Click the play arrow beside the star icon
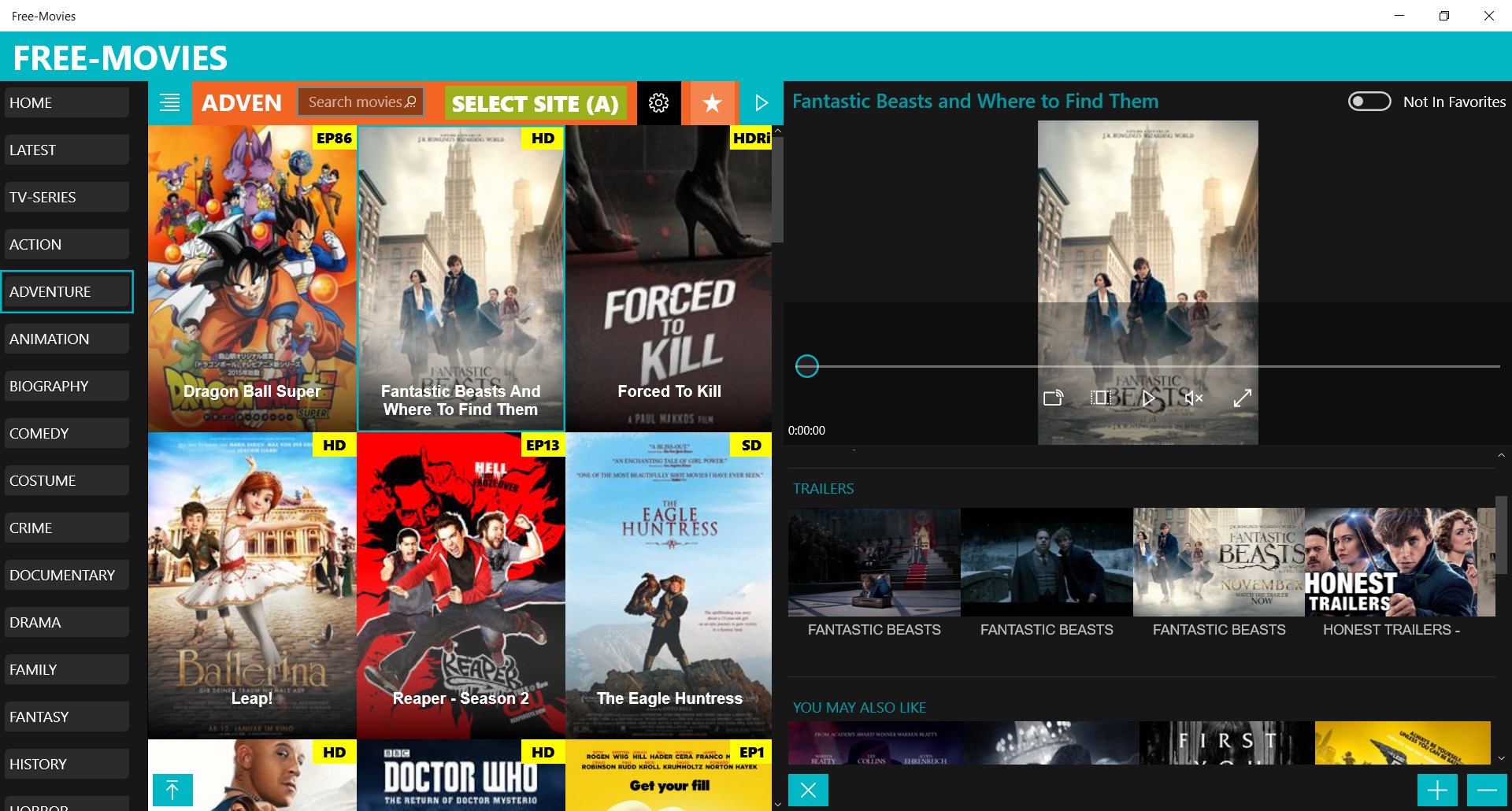The width and height of the screenshot is (1512, 811). point(759,102)
